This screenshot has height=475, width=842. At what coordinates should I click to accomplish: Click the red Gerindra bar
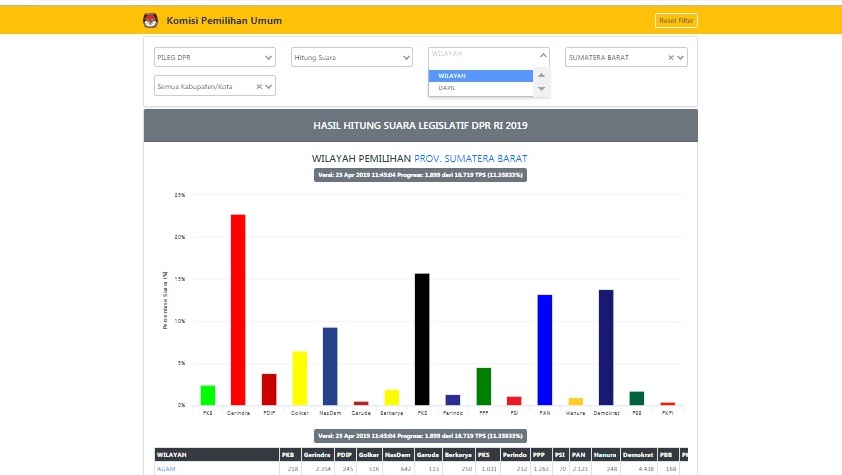238,309
